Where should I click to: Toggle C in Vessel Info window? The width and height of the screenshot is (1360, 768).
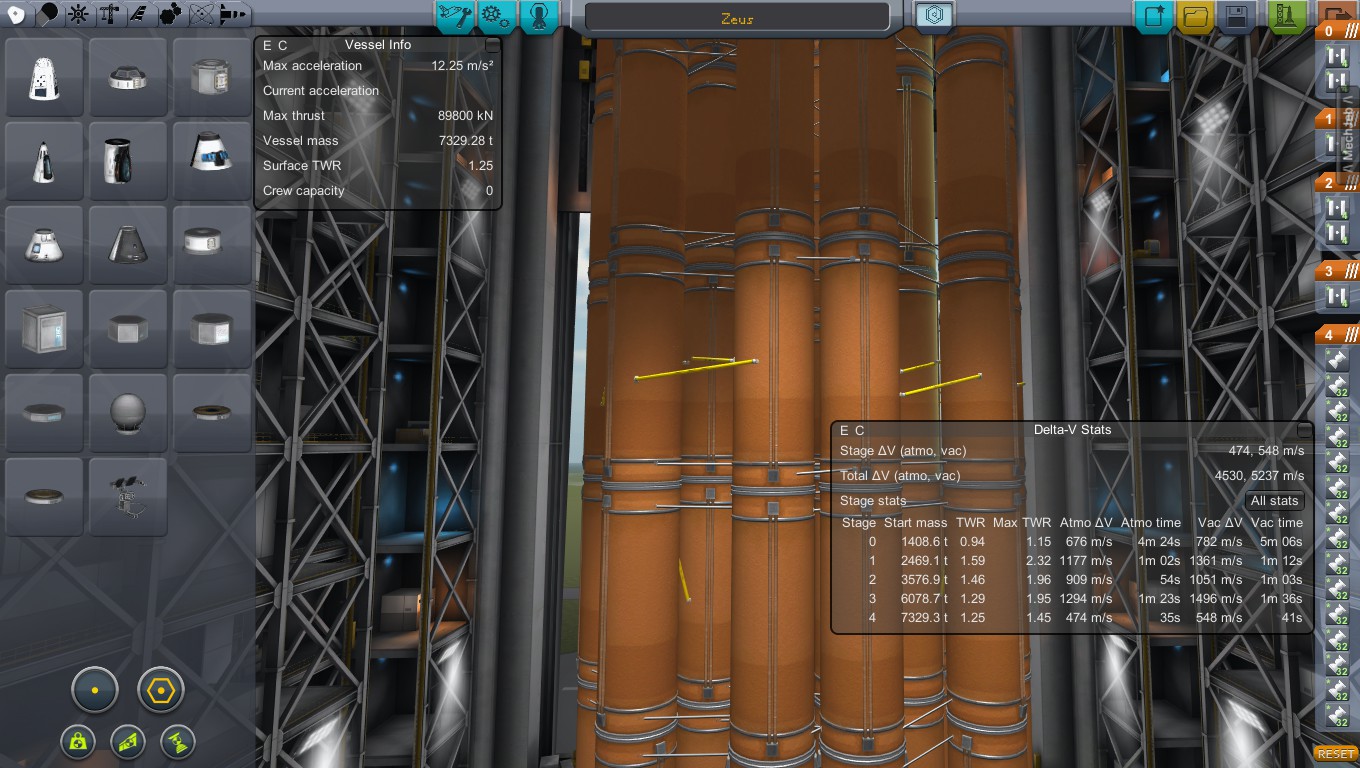(283, 45)
